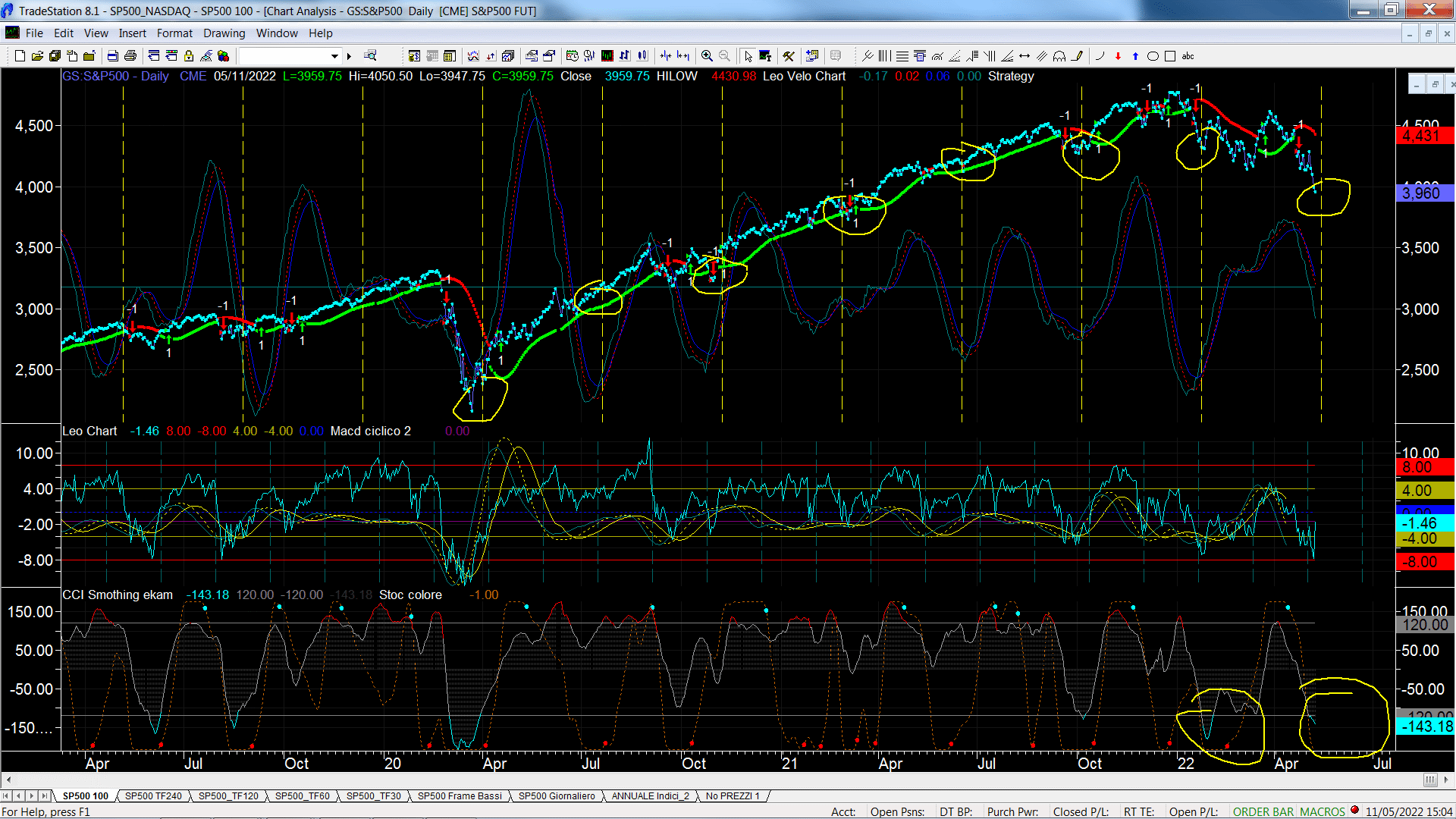
Task: Select the blue up arrow drawing tool
Action: point(1135,56)
